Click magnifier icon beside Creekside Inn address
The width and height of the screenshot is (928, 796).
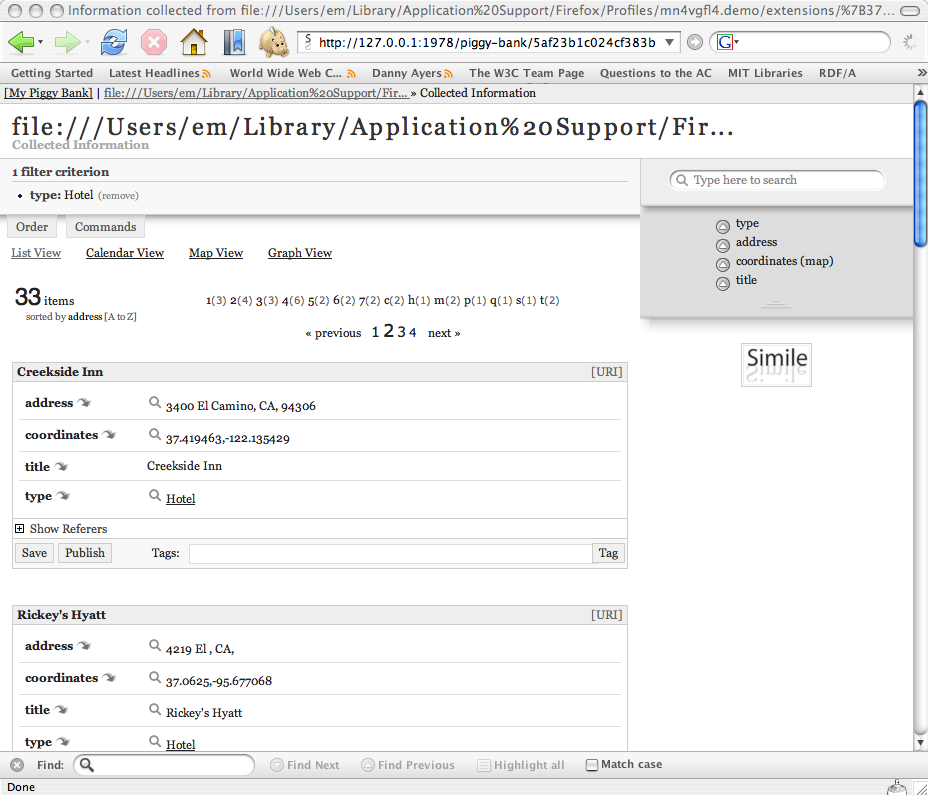(x=155, y=402)
